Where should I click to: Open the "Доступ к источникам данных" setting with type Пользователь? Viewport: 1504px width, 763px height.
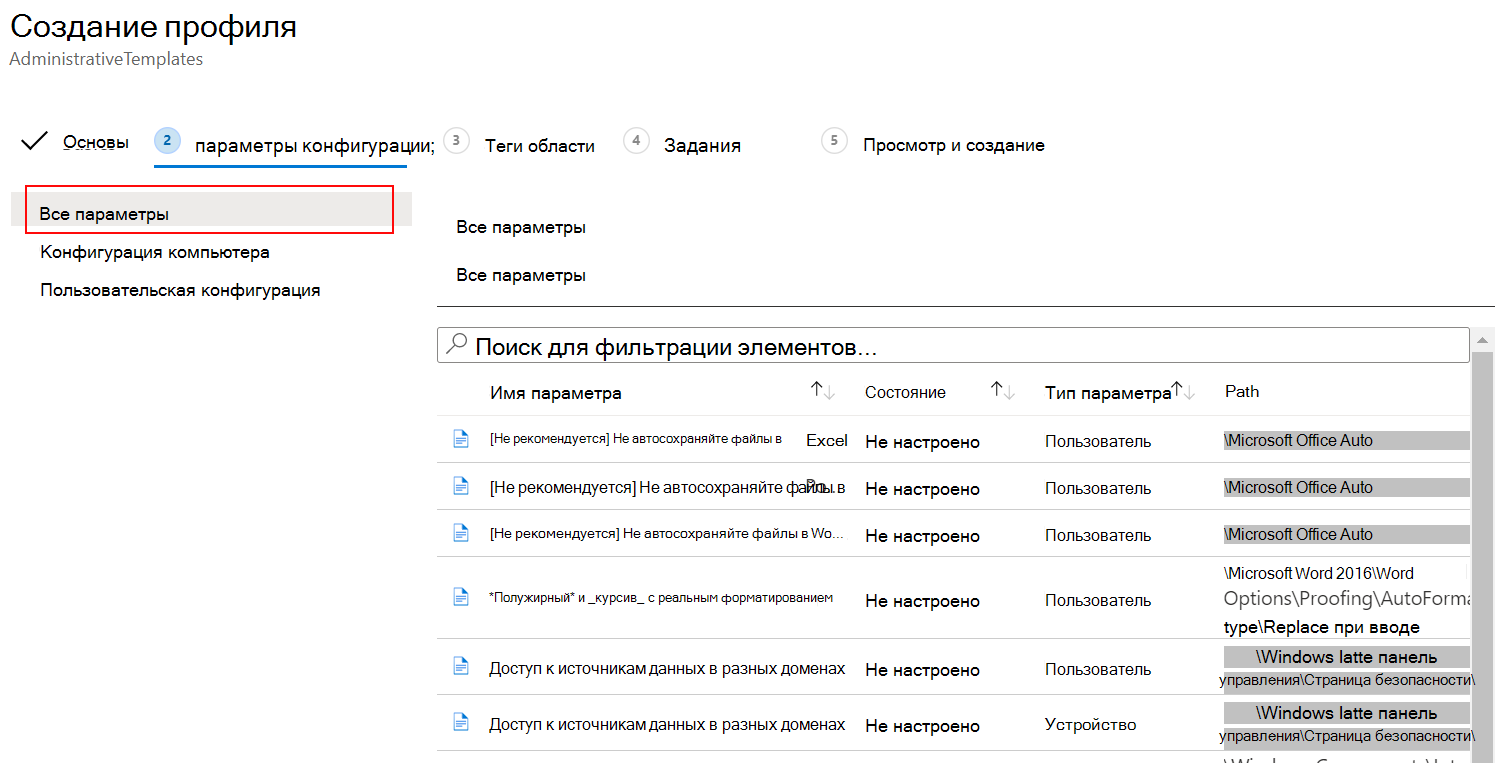coord(667,668)
